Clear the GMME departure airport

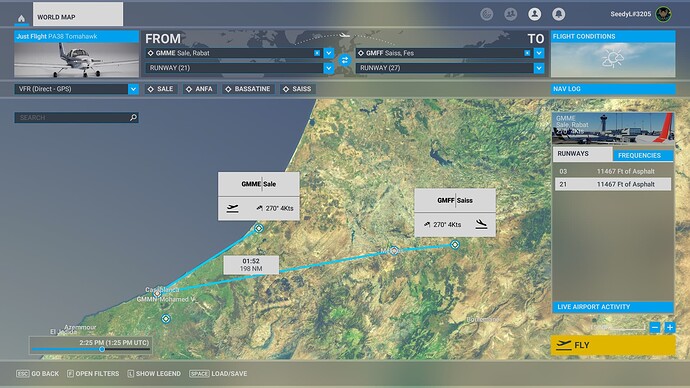pos(317,53)
